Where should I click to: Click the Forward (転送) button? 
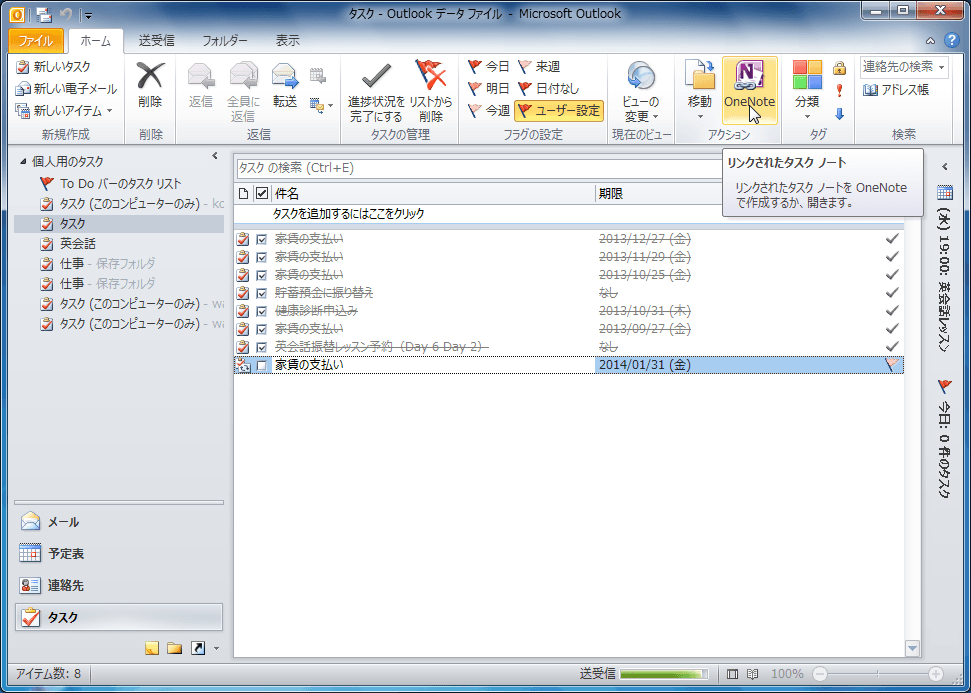coord(285,86)
